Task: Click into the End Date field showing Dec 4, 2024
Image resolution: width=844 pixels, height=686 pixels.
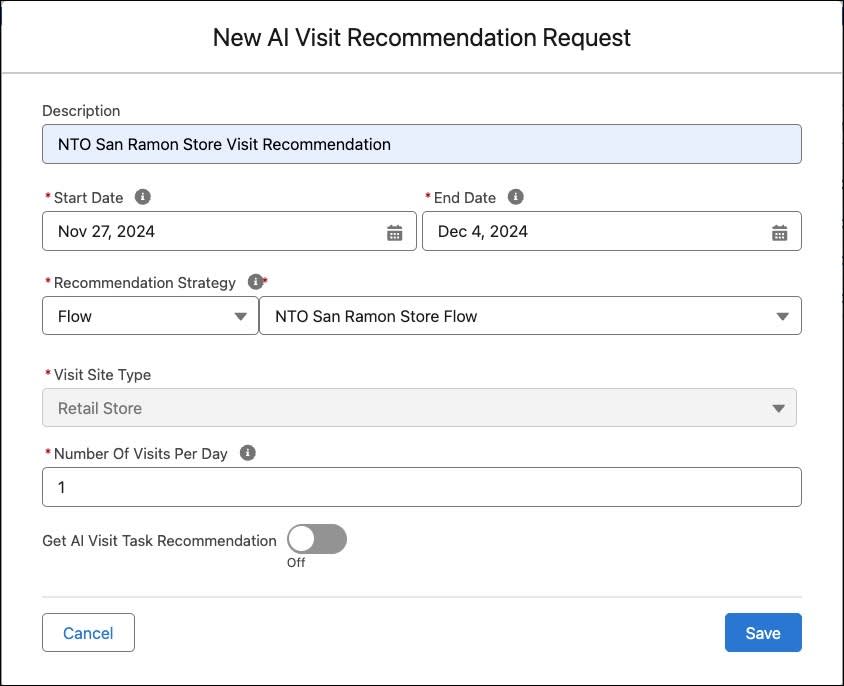Action: (611, 231)
